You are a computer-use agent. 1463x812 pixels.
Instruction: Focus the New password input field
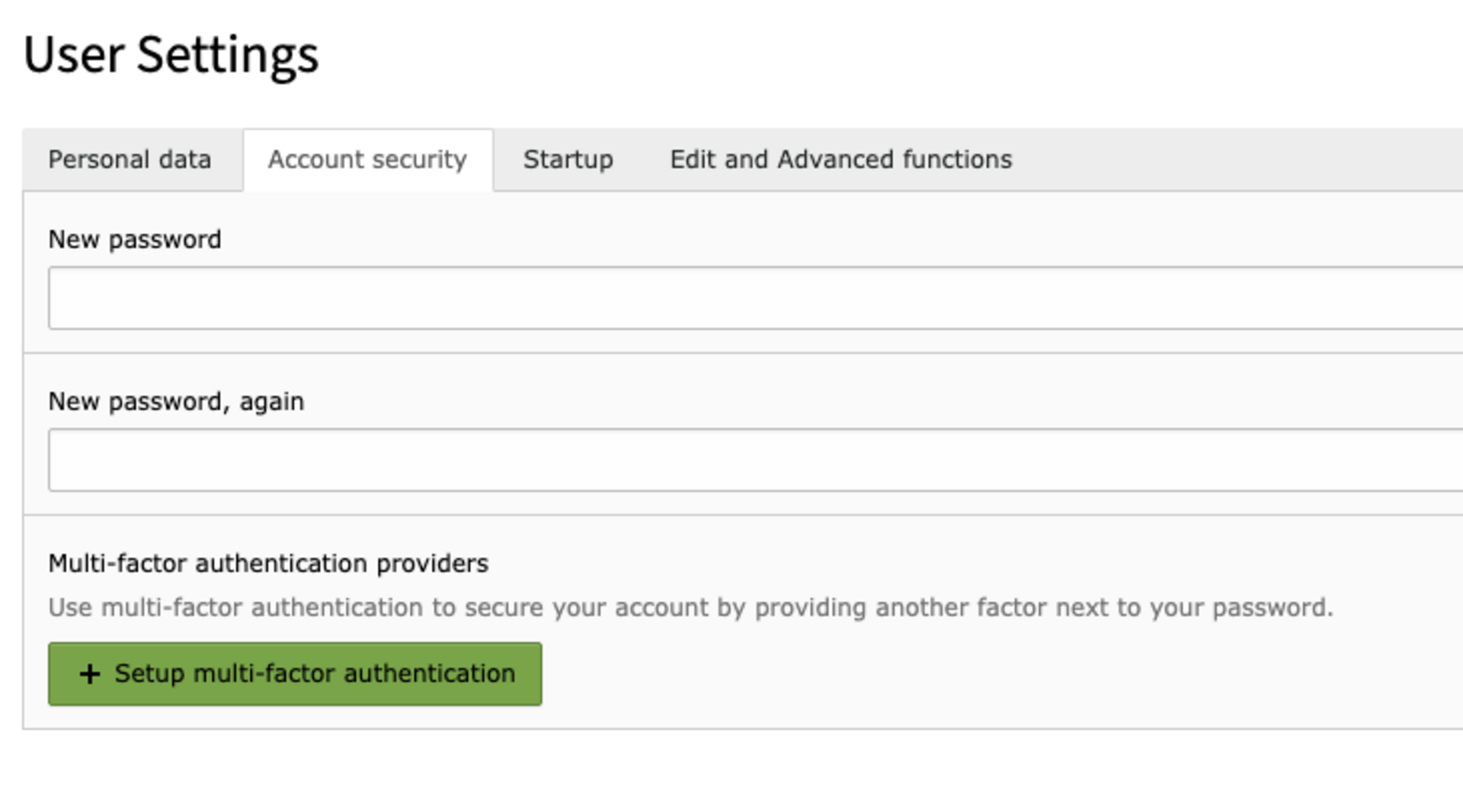coord(756,298)
